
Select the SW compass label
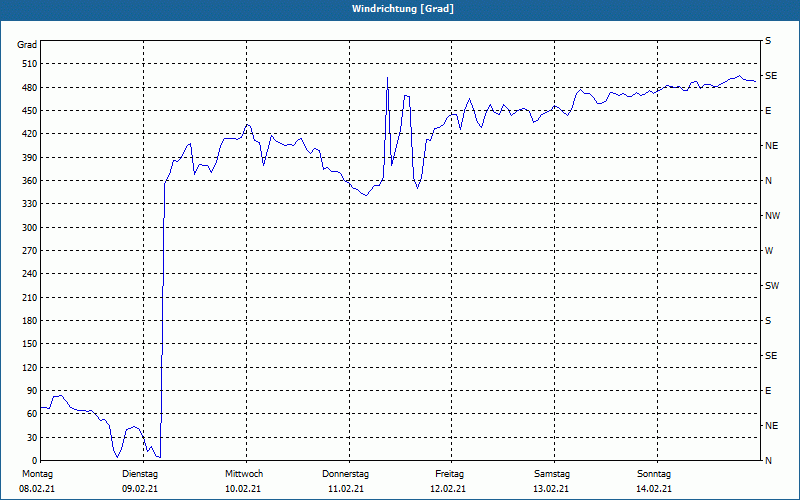pyautogui.click(x=772, y=286)
